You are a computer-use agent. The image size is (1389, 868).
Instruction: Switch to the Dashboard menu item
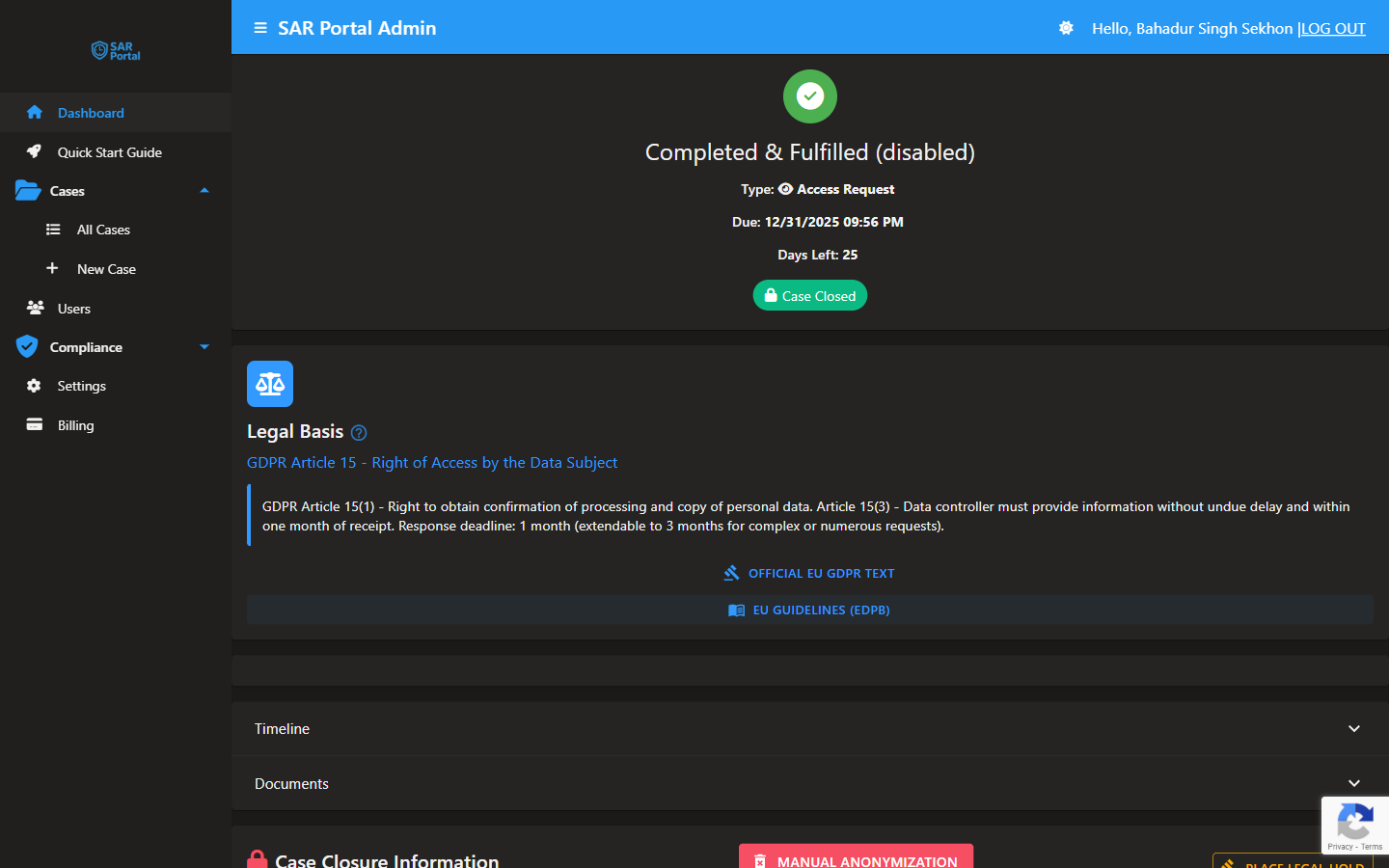pos(91,113)
